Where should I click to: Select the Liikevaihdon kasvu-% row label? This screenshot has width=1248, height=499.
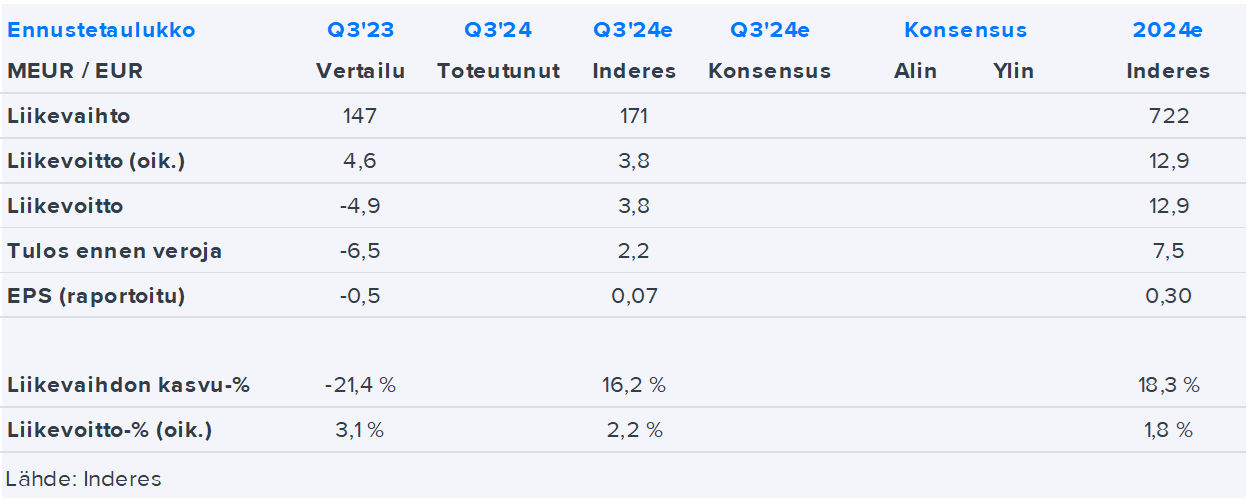(128, 385)
